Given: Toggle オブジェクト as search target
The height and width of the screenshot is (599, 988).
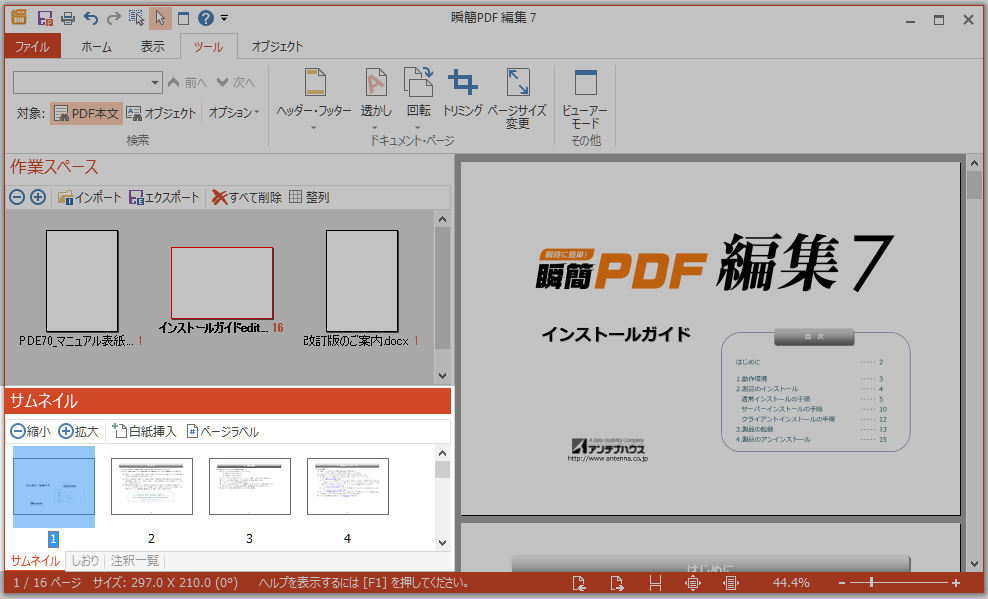Looking at the screenshot, I should pyautogui.click(x=161, y=113).
